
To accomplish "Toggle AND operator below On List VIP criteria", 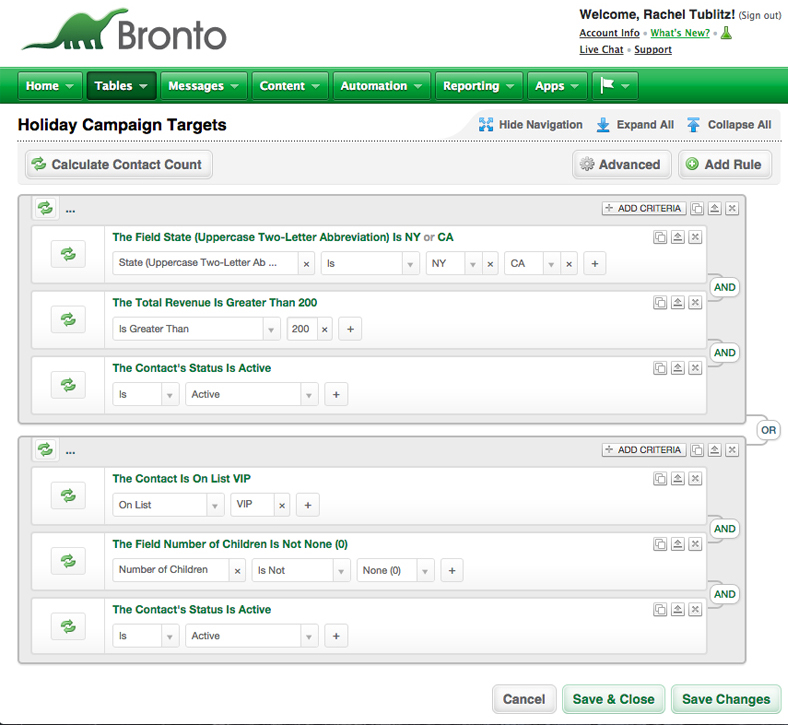I will point(724,528).
